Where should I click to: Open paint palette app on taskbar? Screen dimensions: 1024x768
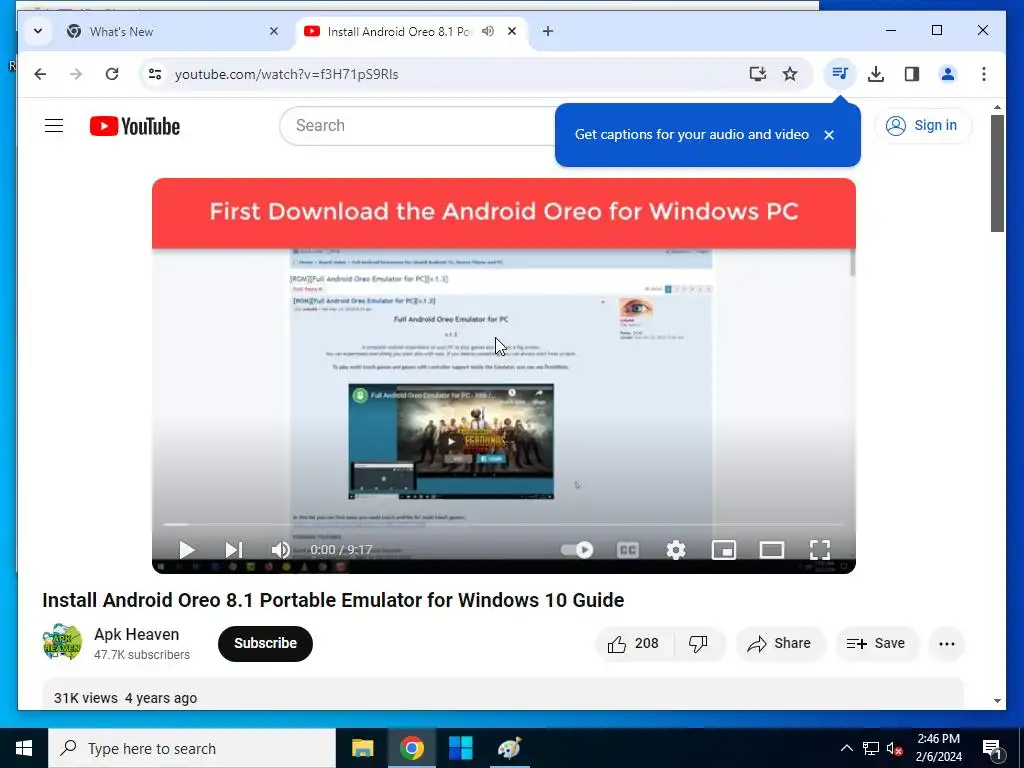click(509, 748)
